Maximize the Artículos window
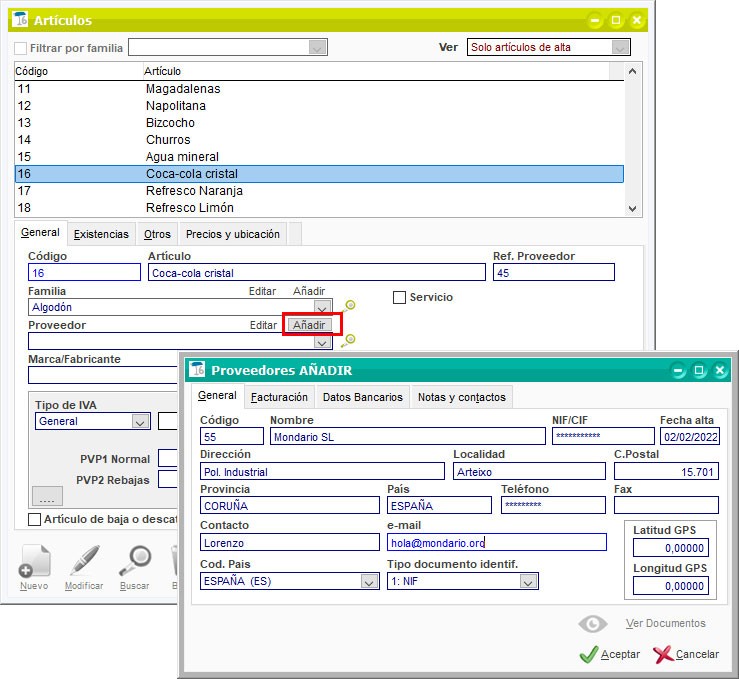739x679 pixels. (616, 20)
